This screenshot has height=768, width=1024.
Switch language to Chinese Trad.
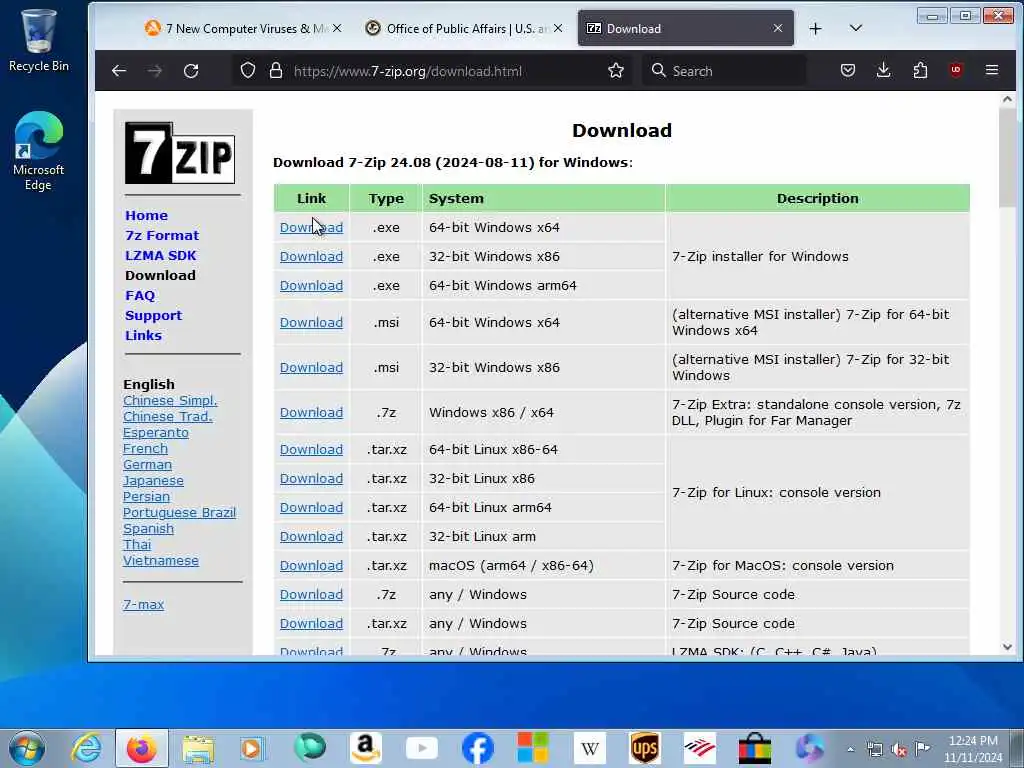167,417
